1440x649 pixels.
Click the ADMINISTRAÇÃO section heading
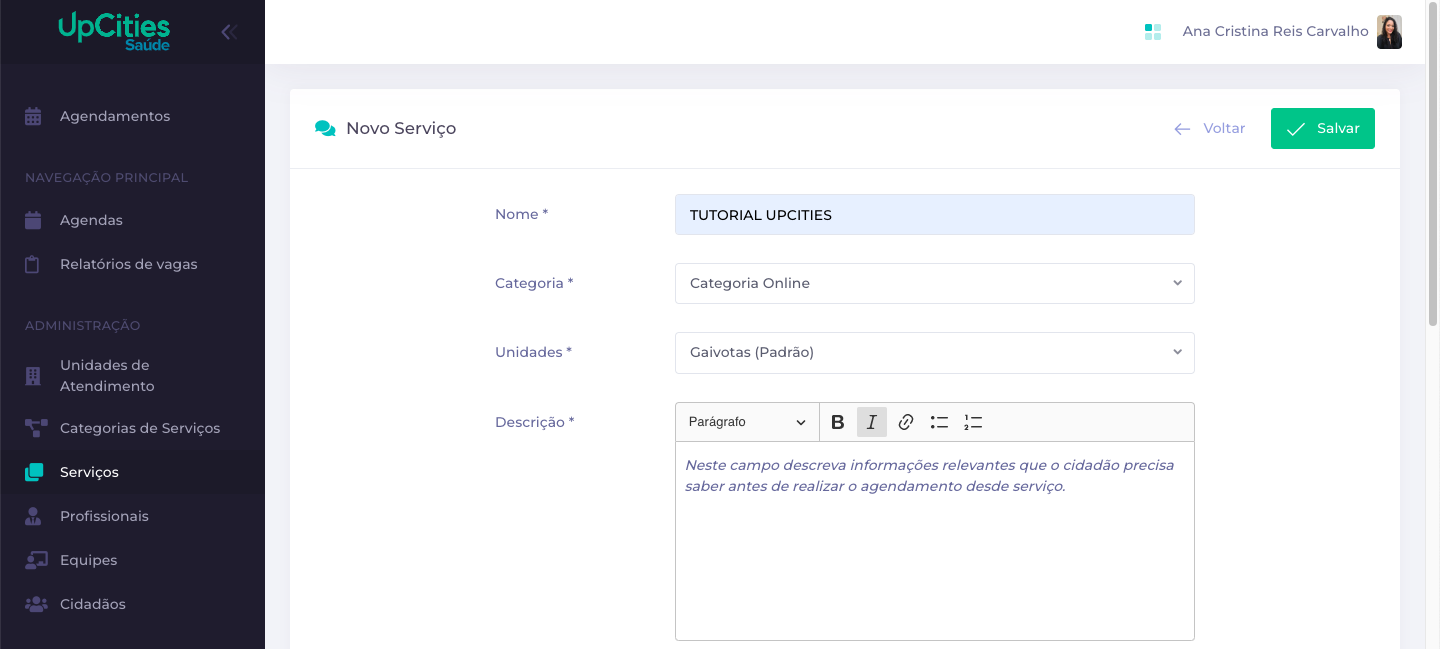click(x=82, y=325)
